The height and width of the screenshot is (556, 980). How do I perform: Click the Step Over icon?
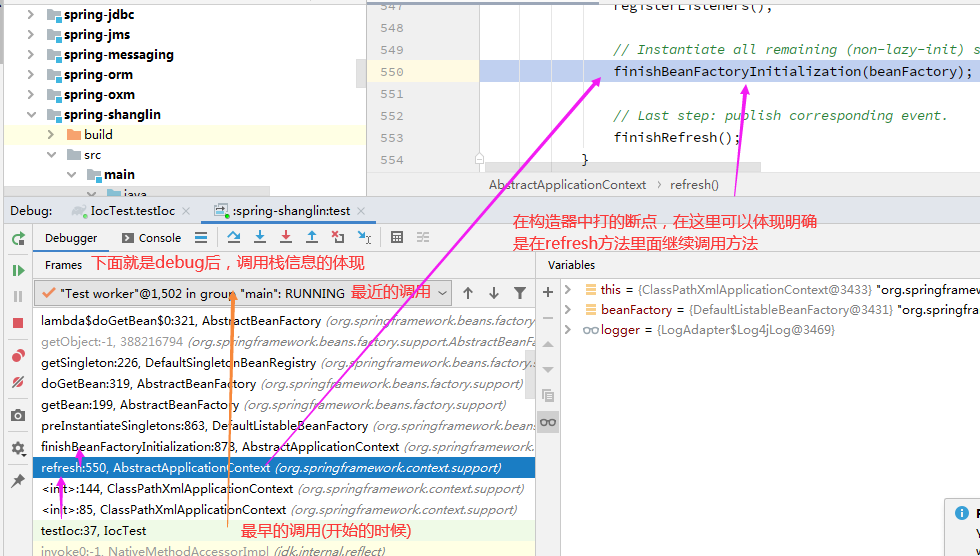(234, 237)
